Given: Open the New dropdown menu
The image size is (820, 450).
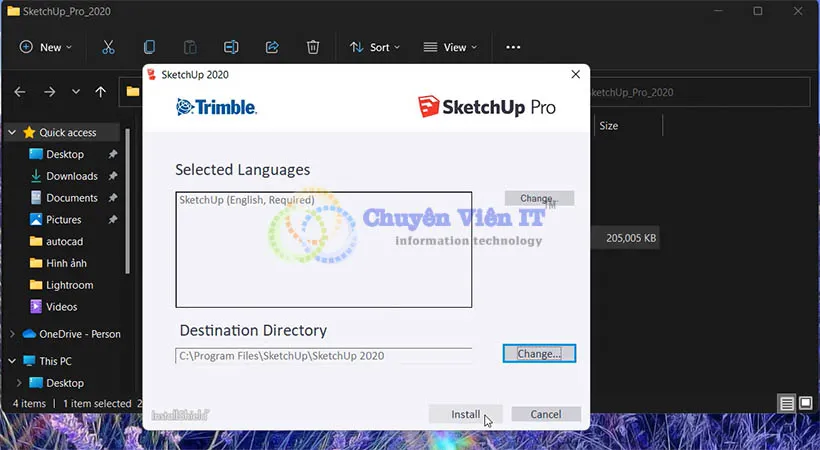Looking at the screenshot, I should (x=42, y=47).
